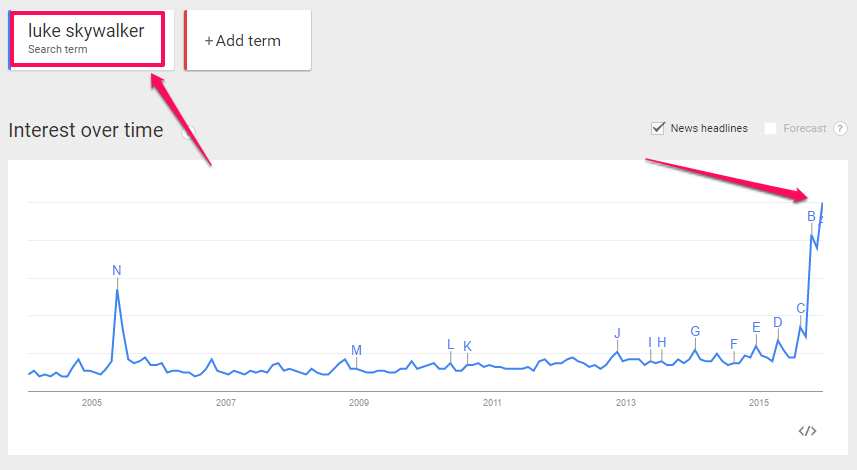The image size is (857, 470).
Task: Enable the Forecast checkbox
Action: tap(770, 128)
